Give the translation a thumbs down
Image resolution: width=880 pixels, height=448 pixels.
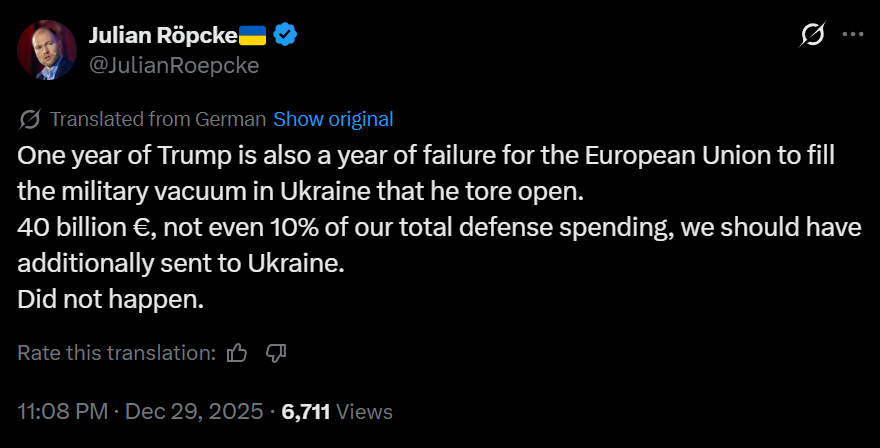click(x=276, y=353)
